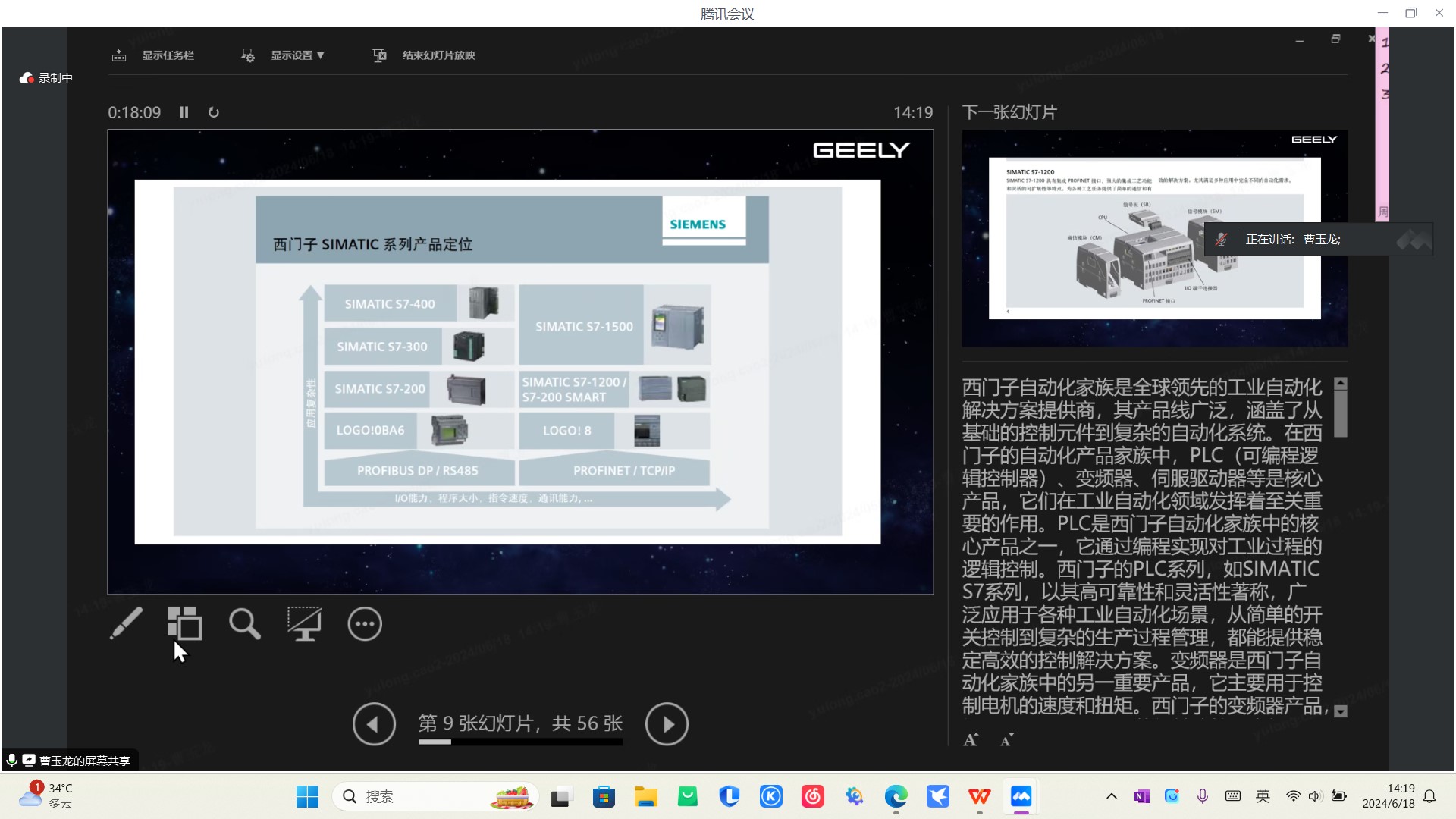This screenshot has height=819, width=1456.
Task: Click the end slide show button
Action: tap(424, 55)
